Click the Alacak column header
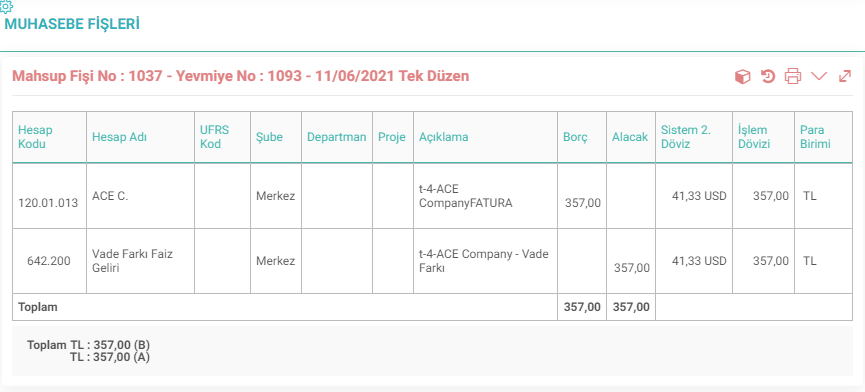 click(x=630, y=137)
